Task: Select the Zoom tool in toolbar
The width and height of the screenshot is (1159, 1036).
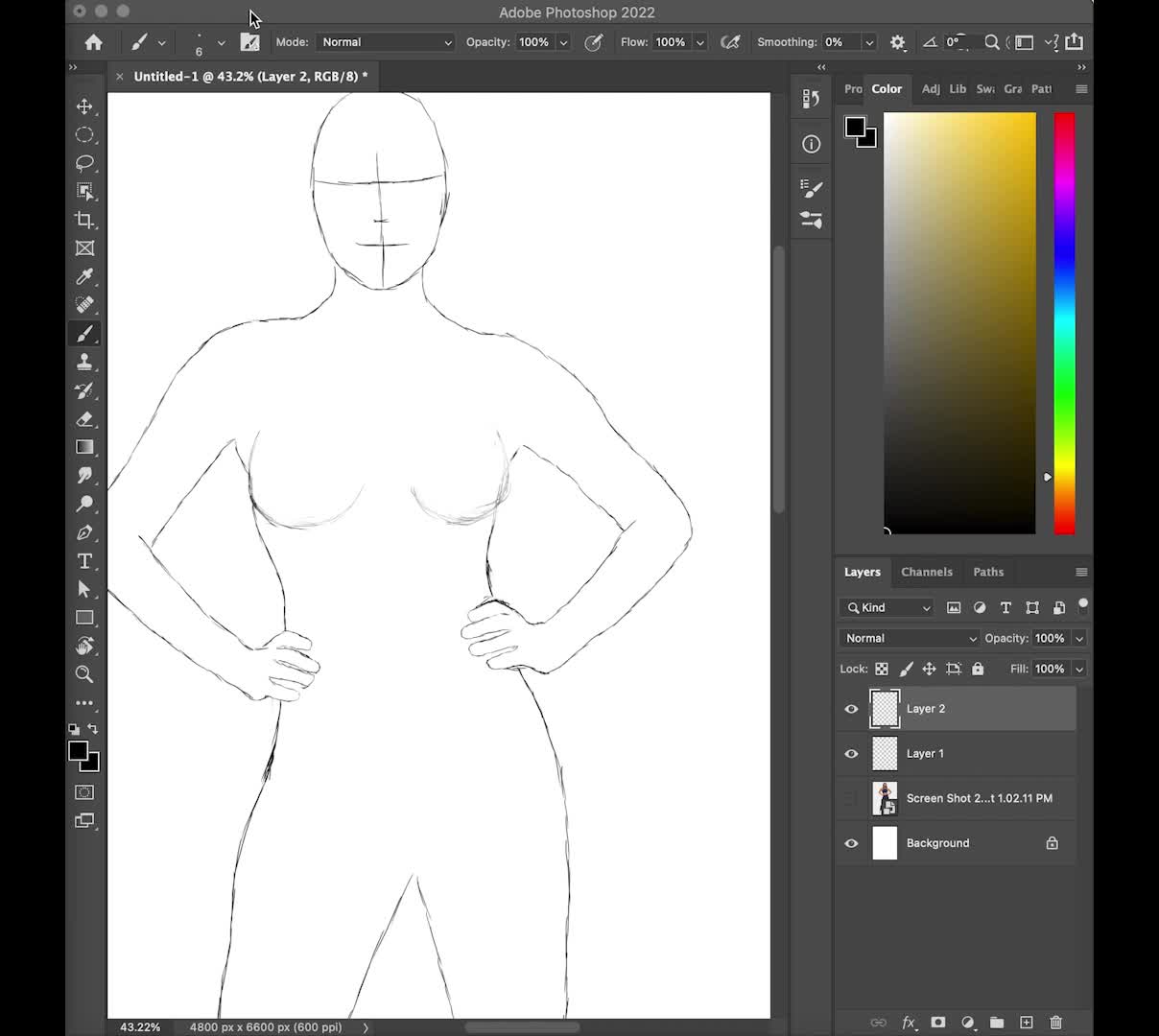Action: pyautogui.click(x=84, y=674)
